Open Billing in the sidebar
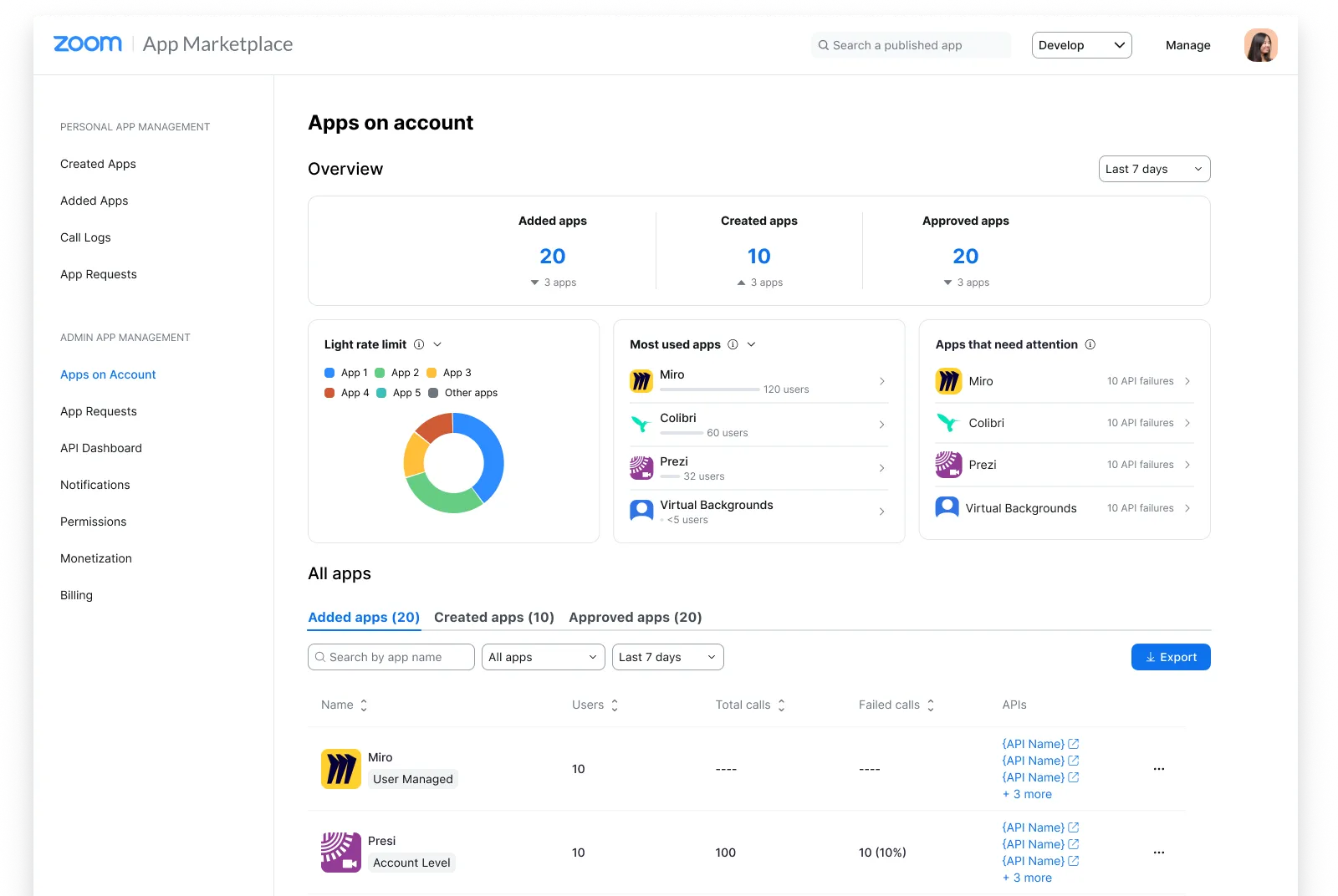Viewport: 1338px width, 896px height. pyautogui.click(x=76, y=595)
